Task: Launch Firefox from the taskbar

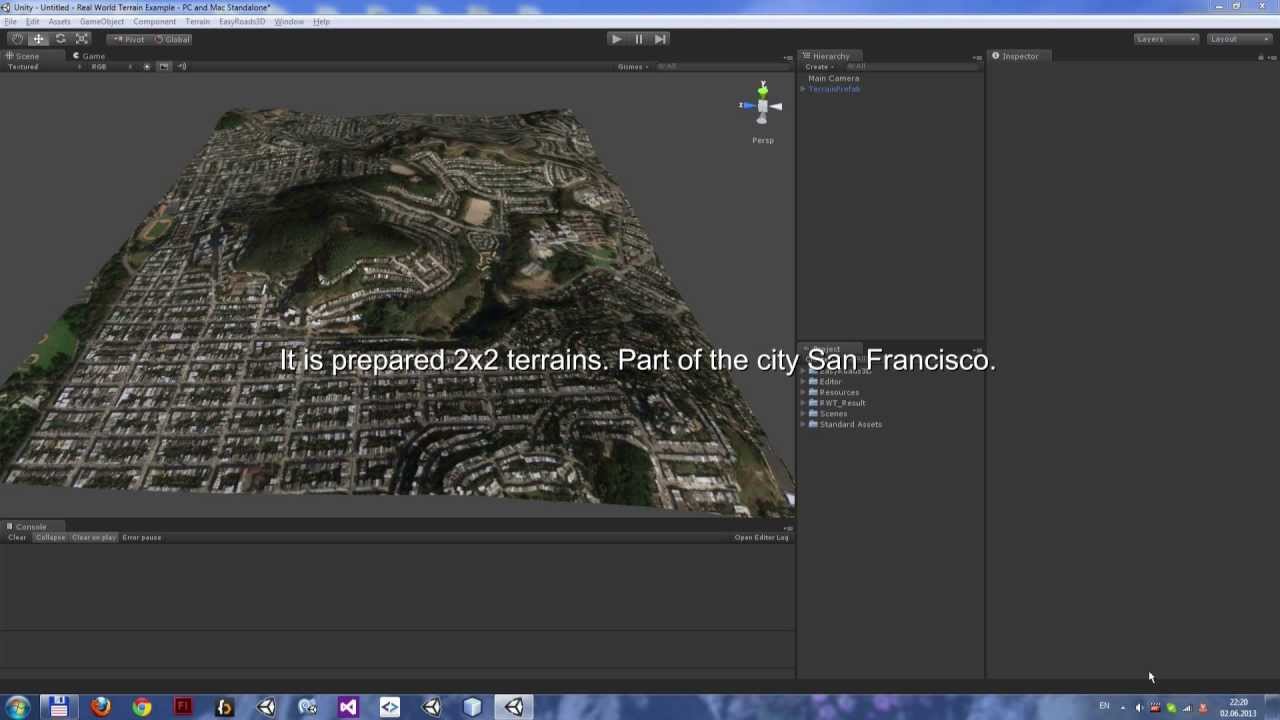Action: [100, 707]
